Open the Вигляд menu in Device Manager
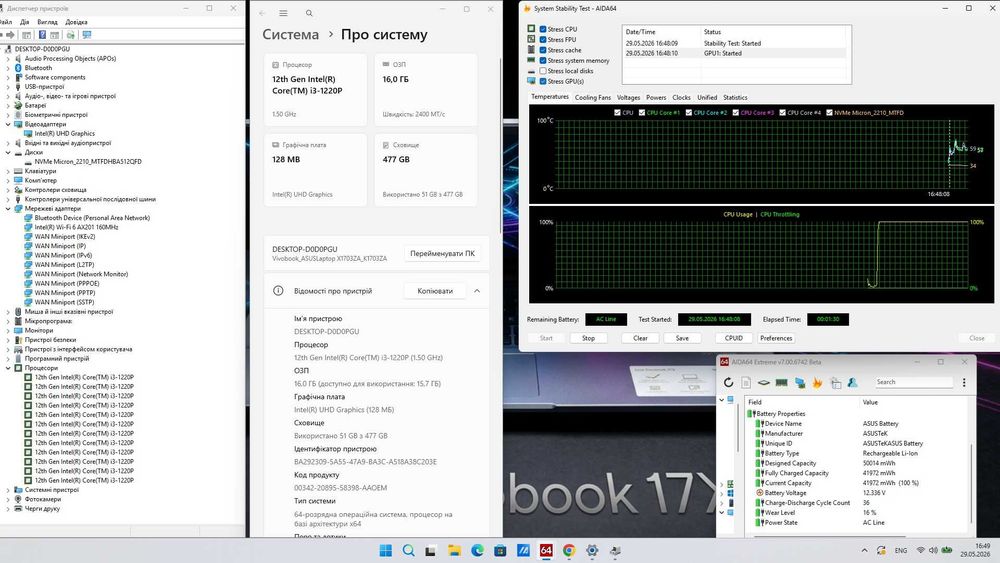Viewport: 1000px width, 563px height. (x=47, y=22)
